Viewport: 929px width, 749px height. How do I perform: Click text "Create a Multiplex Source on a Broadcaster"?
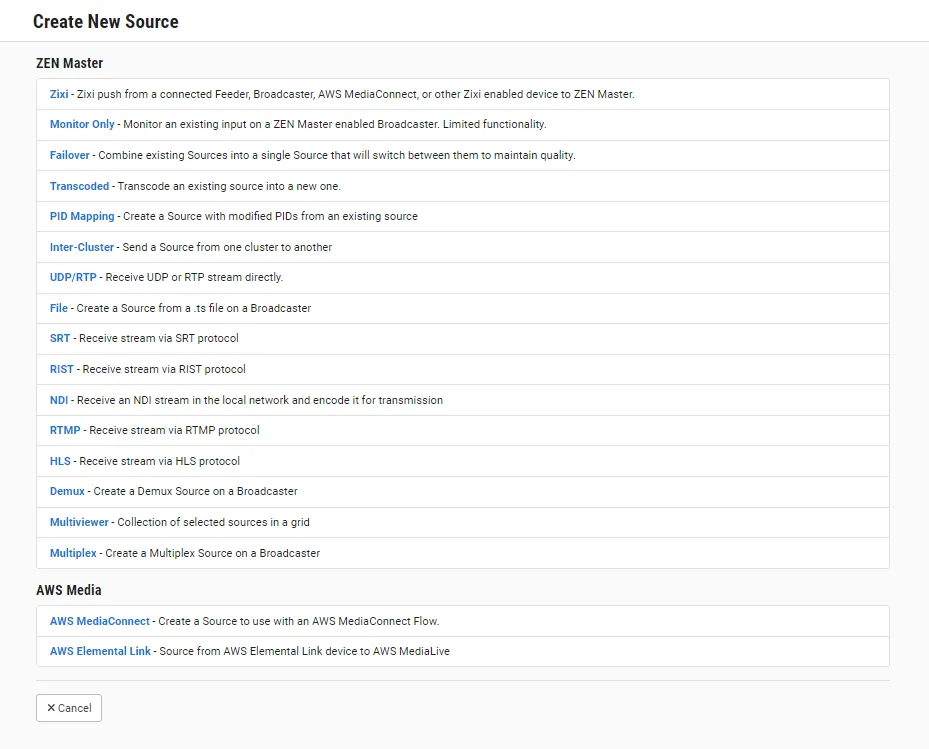click(213, 553)
